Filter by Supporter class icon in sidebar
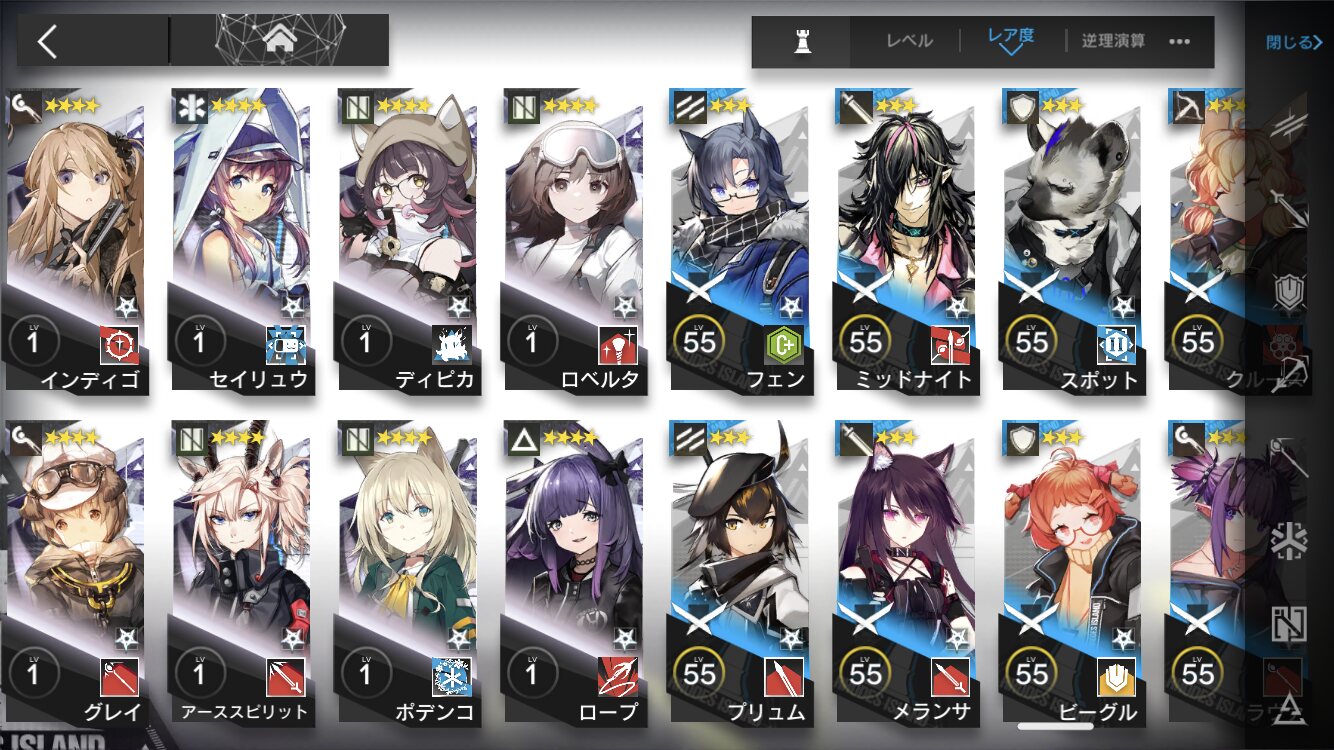This screenshot has width=1334, height=750. pyautogui.click(x=1290, y=624)
